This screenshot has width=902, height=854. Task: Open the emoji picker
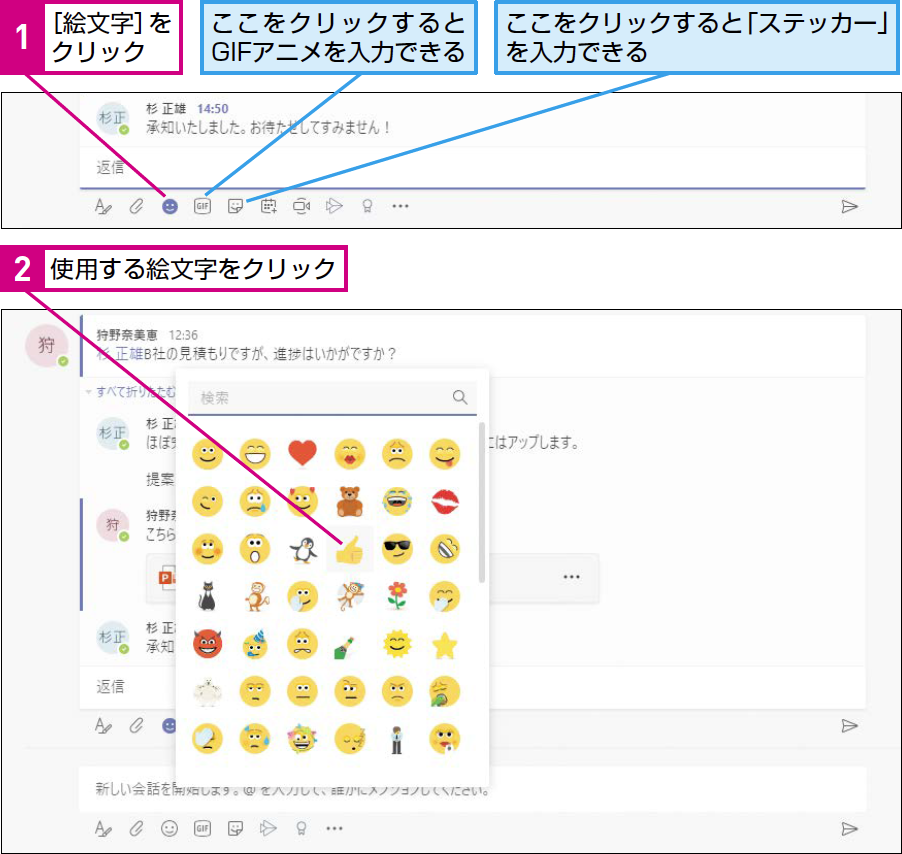click(169, 205)
